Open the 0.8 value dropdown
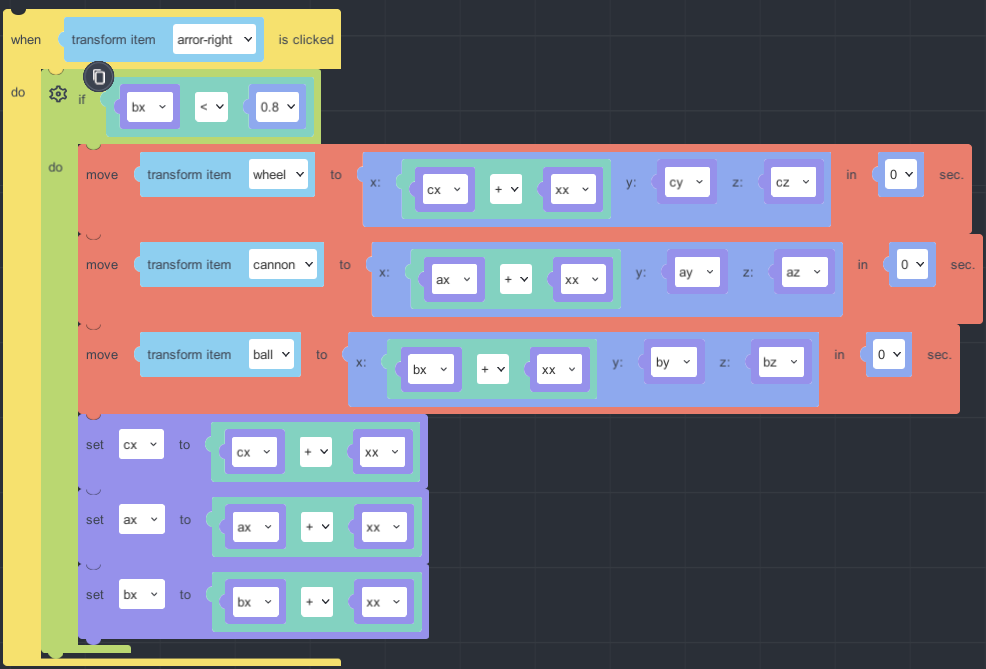986x669 pixels. pyautogui.click(x=277, y=107)
